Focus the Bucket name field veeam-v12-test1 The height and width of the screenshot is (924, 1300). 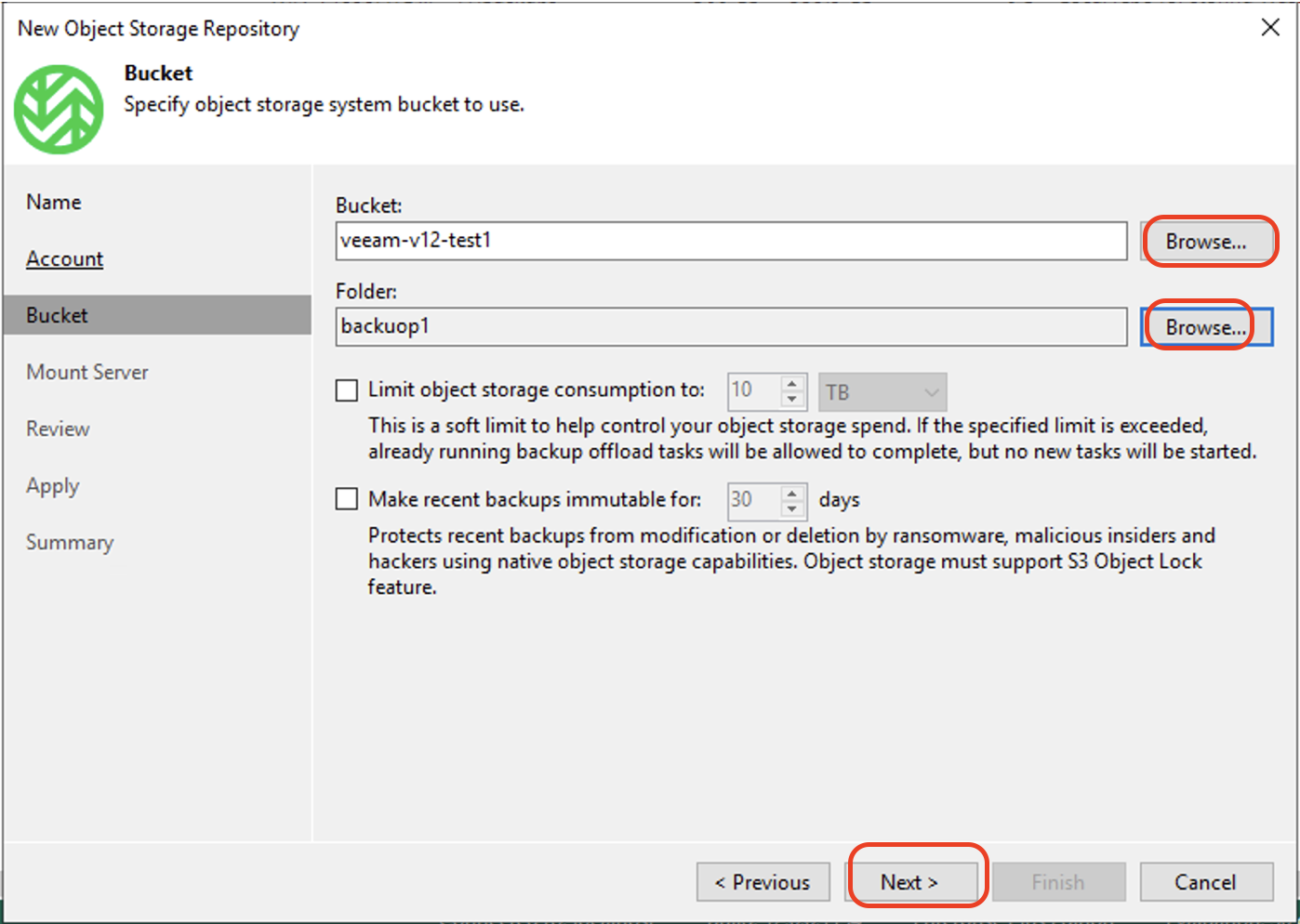(731, 241)
